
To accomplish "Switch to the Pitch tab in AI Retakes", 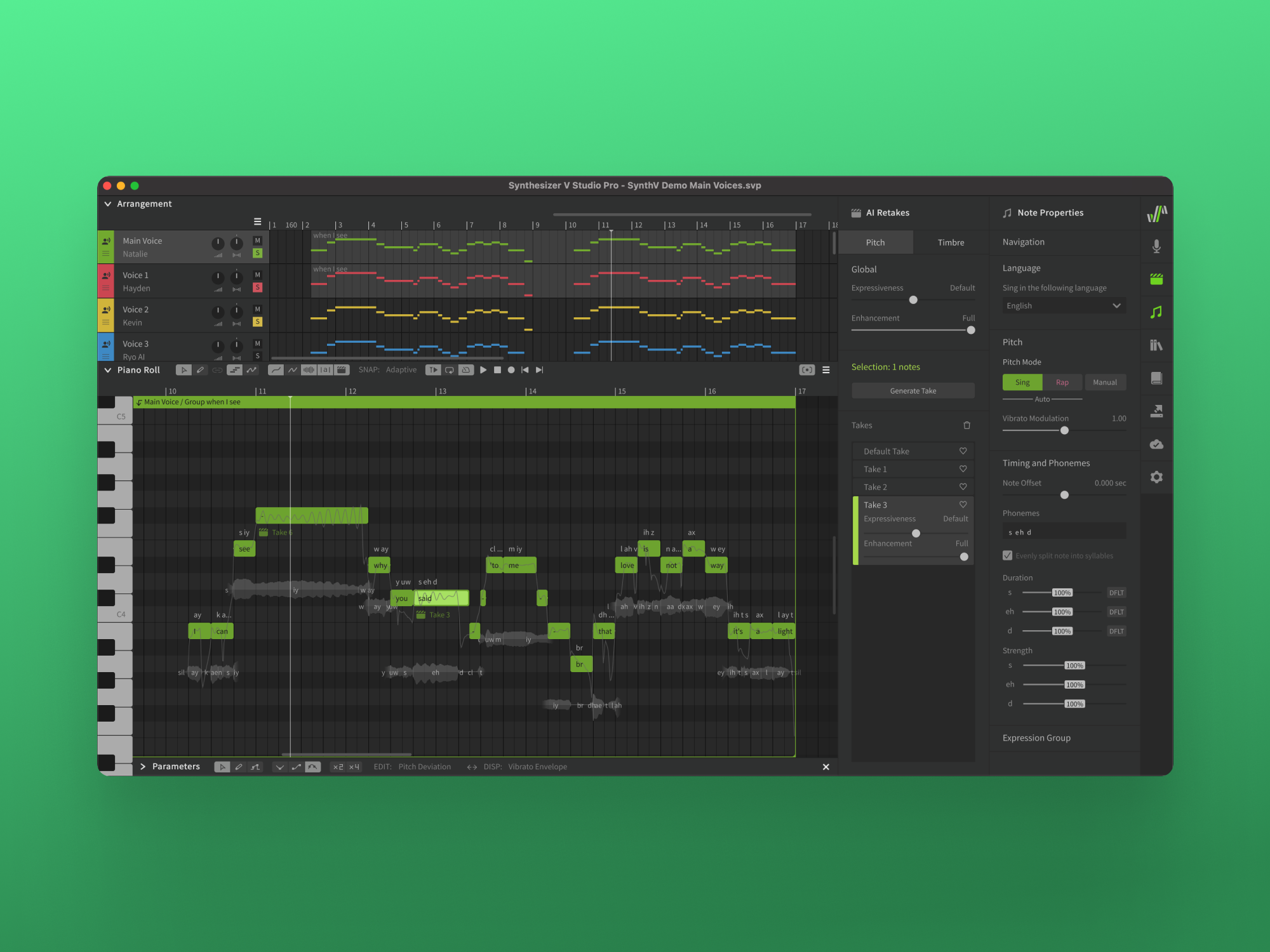I will pyautogui.click(x=875, y=242).
